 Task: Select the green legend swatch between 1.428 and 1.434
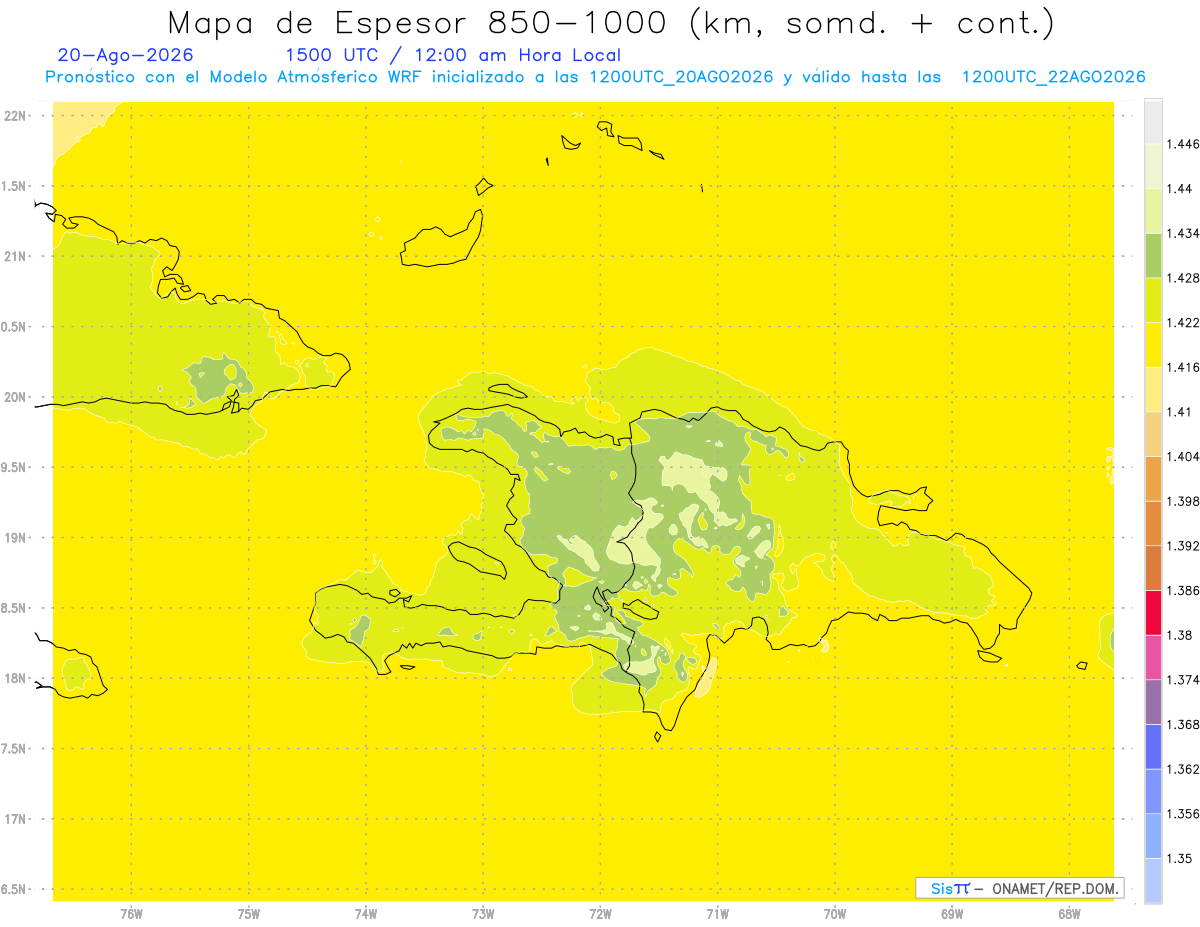click(1153, 255)
